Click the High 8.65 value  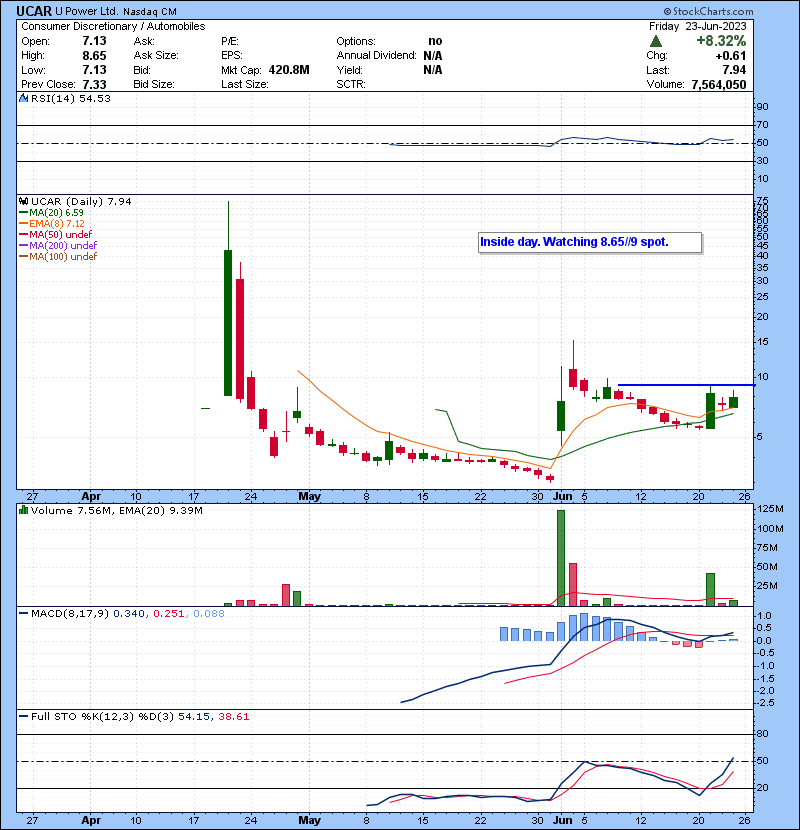[94, 56]
